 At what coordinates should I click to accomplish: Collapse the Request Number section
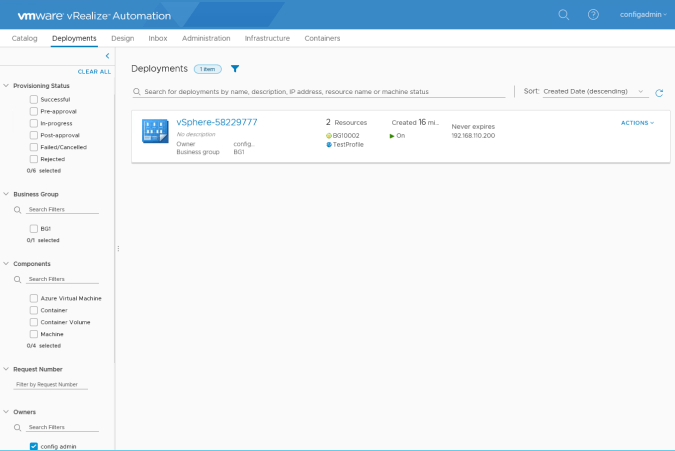click(x=6, y=369)
